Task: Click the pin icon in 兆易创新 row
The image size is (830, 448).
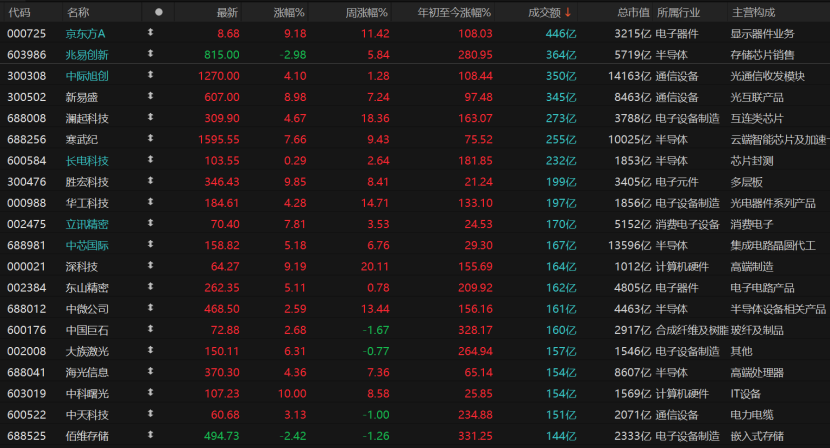Action: pos(150,53)
